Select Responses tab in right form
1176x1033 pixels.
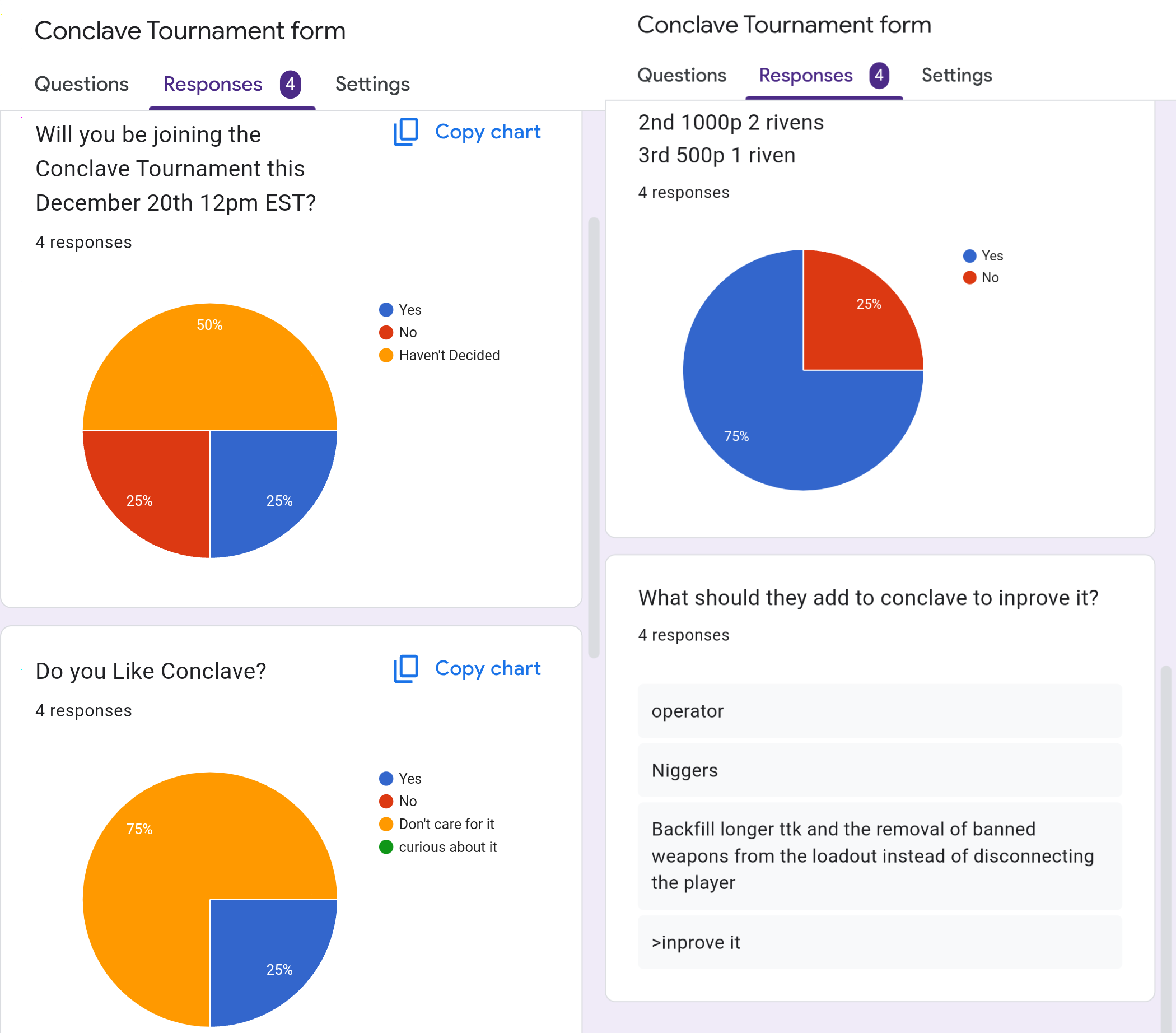(x=805, y=76)
